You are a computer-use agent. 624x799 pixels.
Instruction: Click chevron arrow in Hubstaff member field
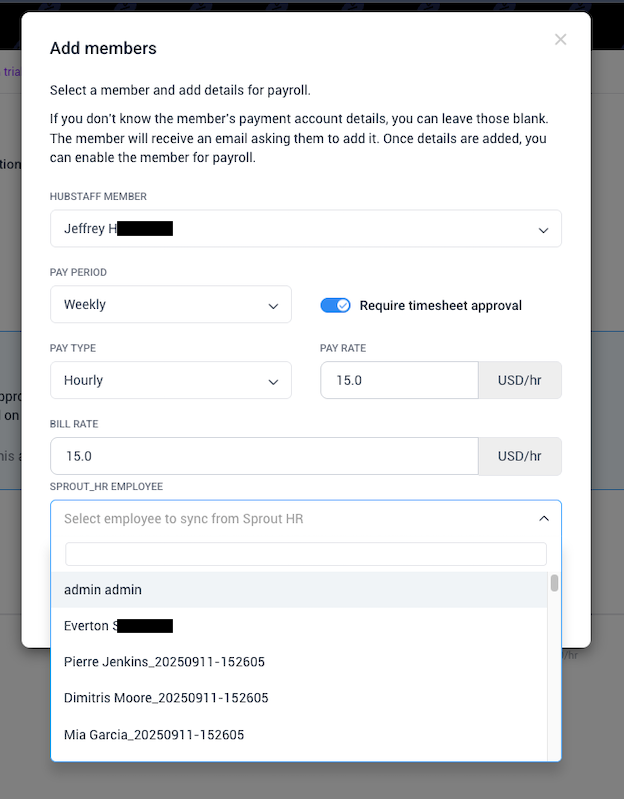click(x=543, y=230)
